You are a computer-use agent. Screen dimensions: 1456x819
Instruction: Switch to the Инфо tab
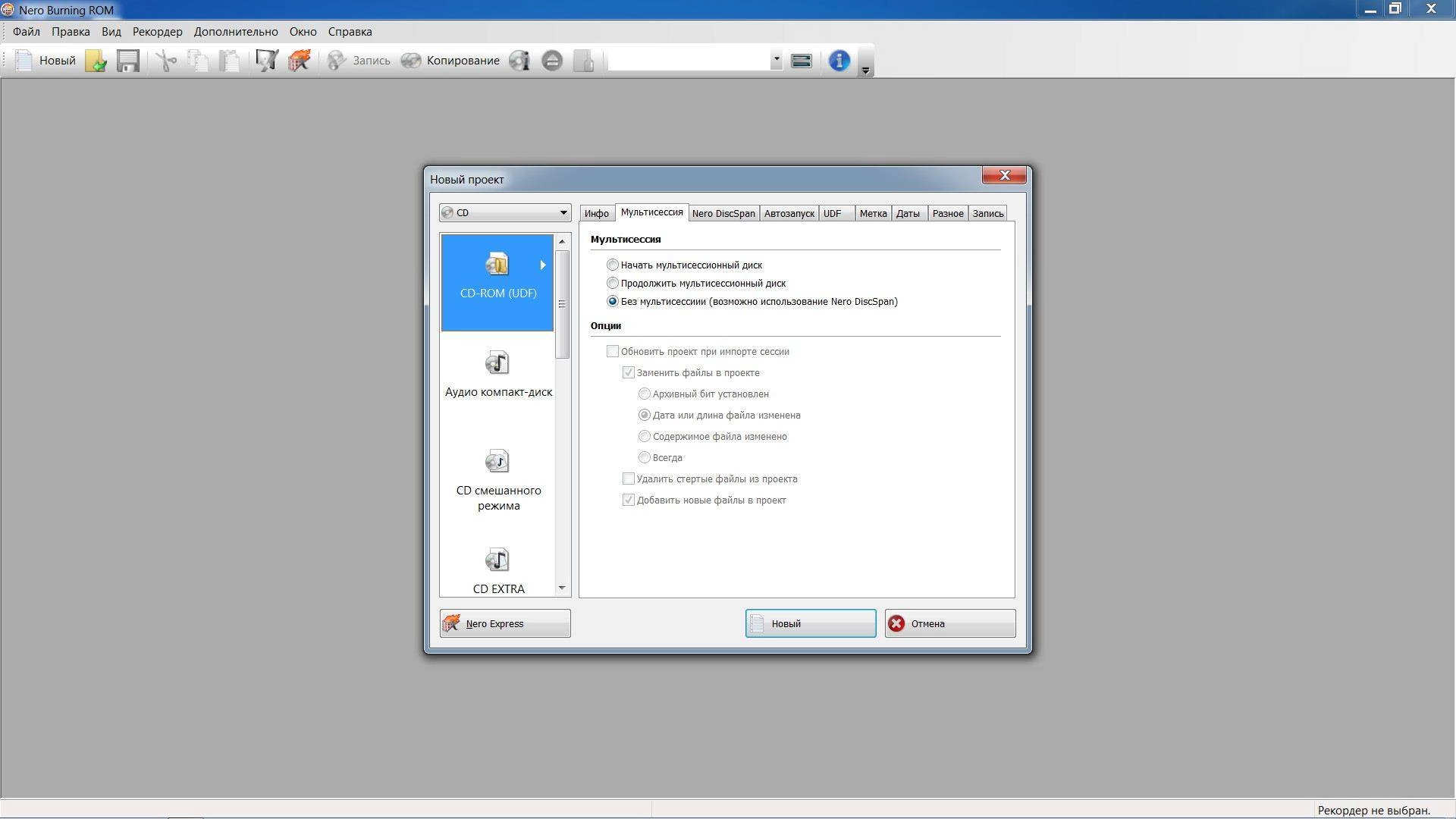[x=597, y=213]
